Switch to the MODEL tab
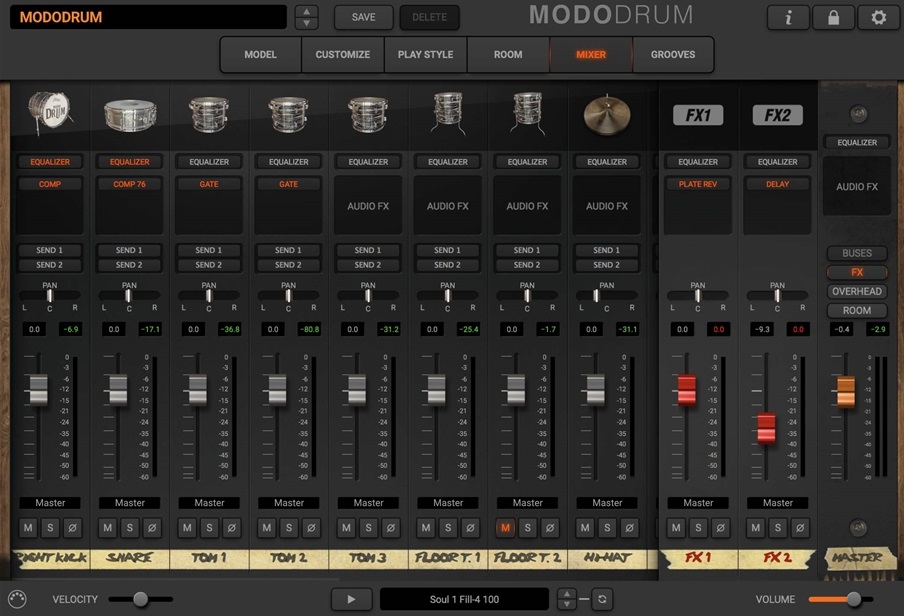904x616 pixels. (x=261, y=54)
